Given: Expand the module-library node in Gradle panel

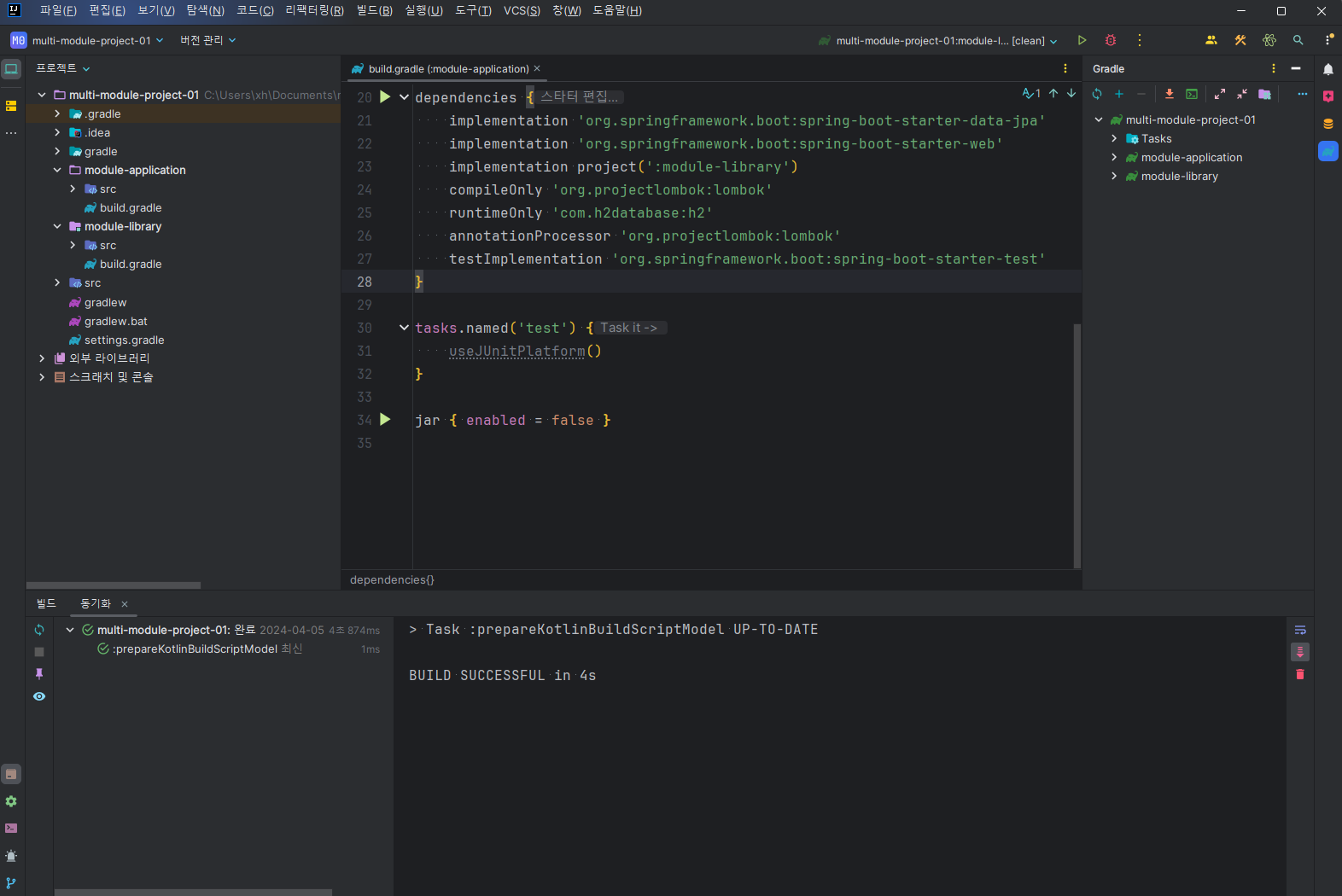Looking at the screenshot, I should tap(1114, 176).
